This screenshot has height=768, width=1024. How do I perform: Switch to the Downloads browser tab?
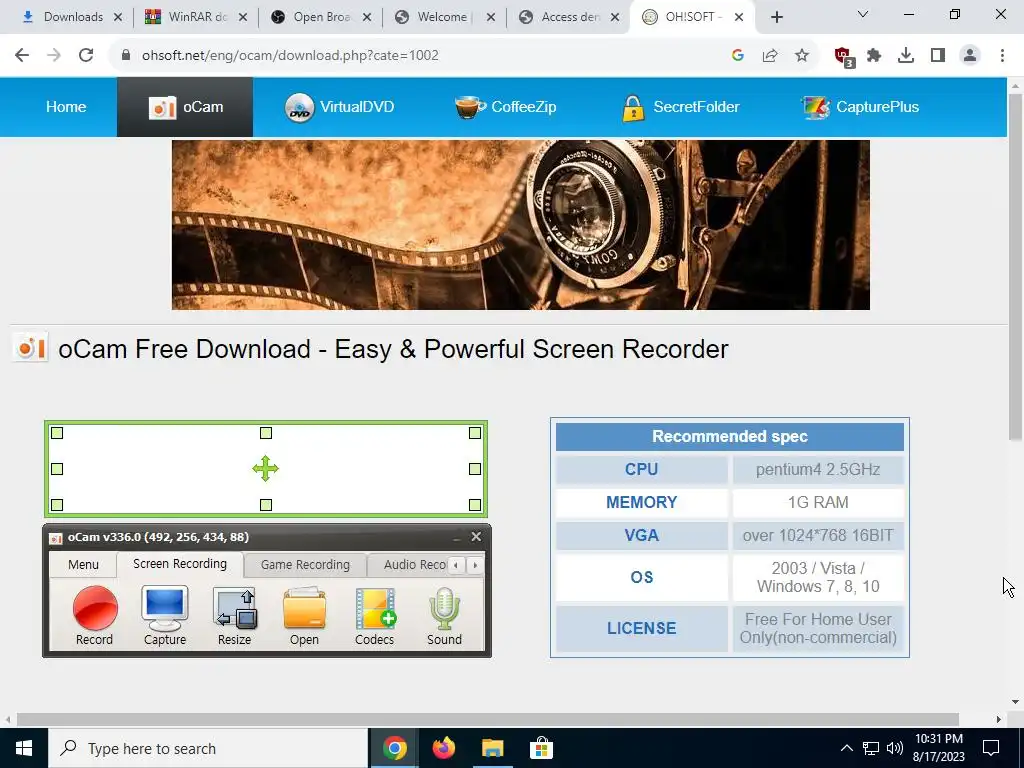point(63,17)
